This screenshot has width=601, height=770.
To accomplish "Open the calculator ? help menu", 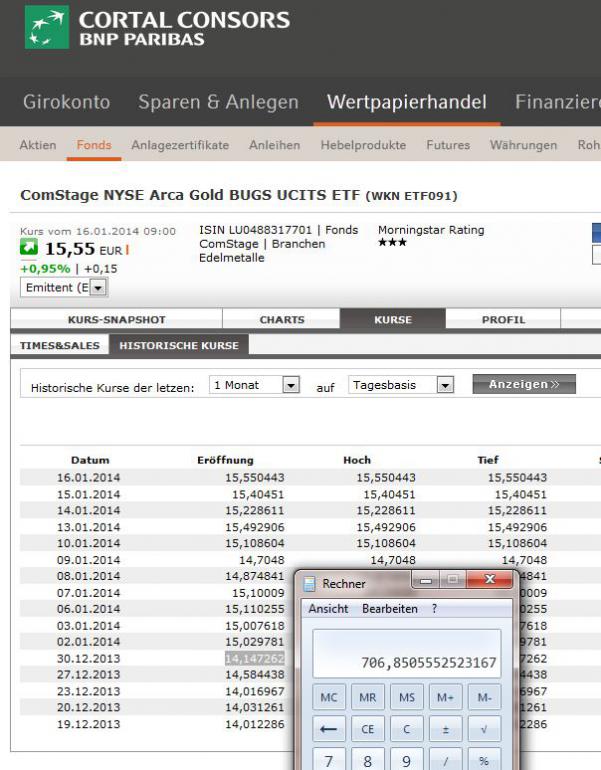I will (434, 608).
